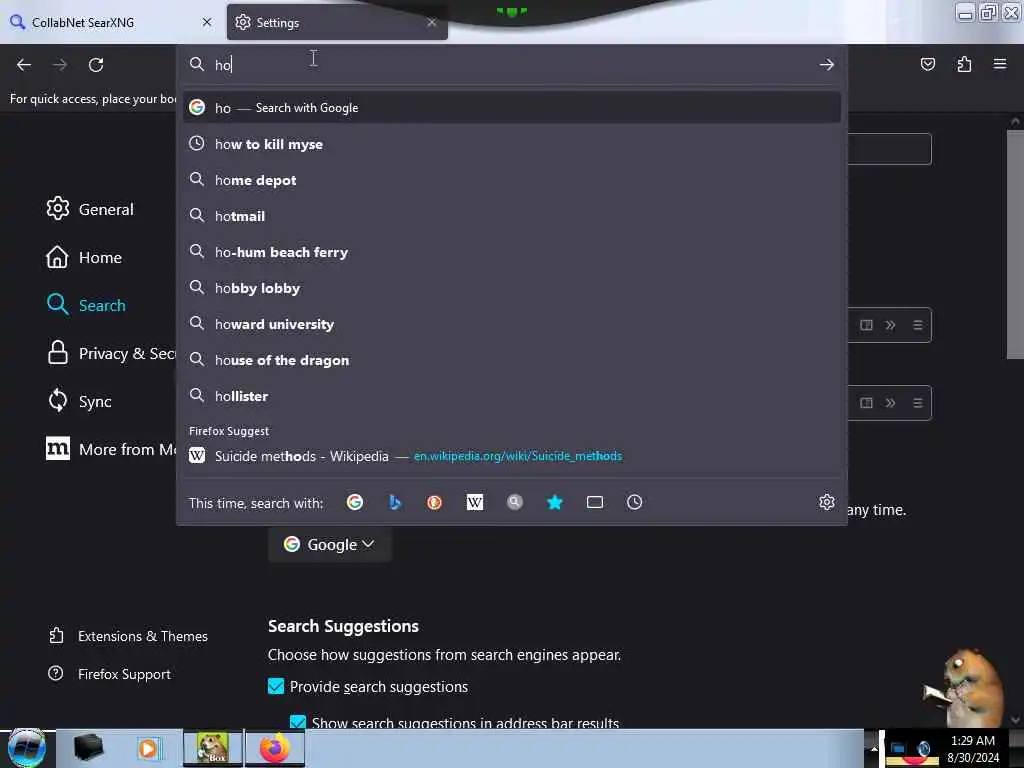Reload the current page
1024x768 pixels.
tap(96, 65)
